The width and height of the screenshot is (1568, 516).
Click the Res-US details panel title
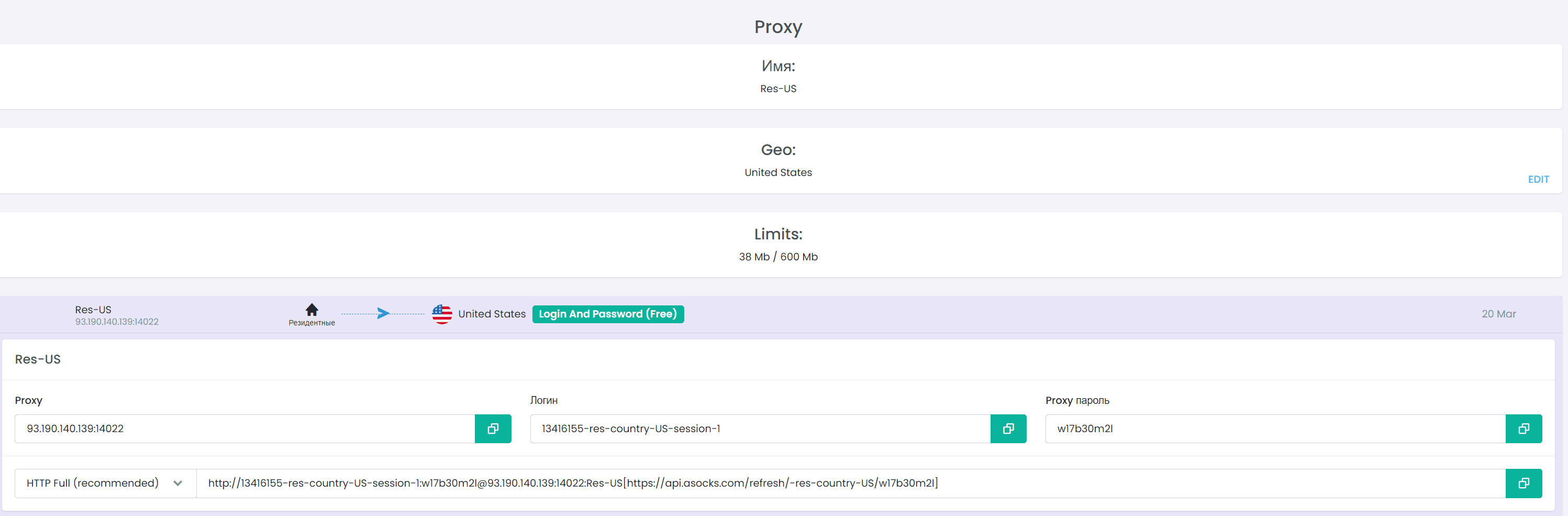[x=38, y=359]
